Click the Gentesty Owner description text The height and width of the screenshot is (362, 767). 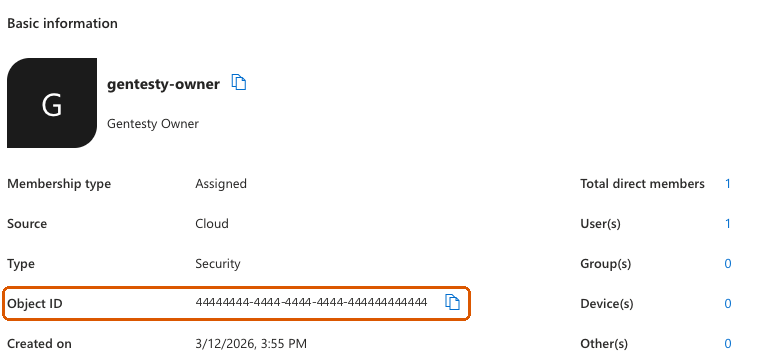click(x=153, y=124)
